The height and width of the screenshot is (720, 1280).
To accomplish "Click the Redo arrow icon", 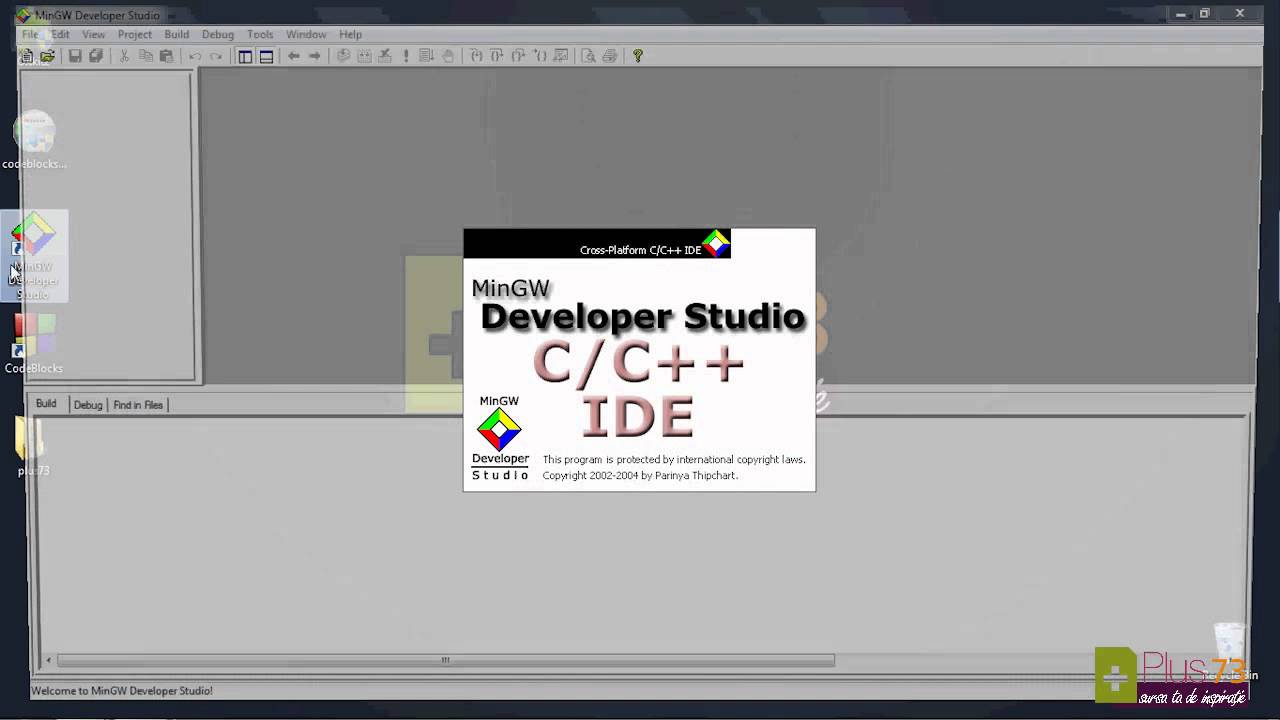I will click(216, 56).
